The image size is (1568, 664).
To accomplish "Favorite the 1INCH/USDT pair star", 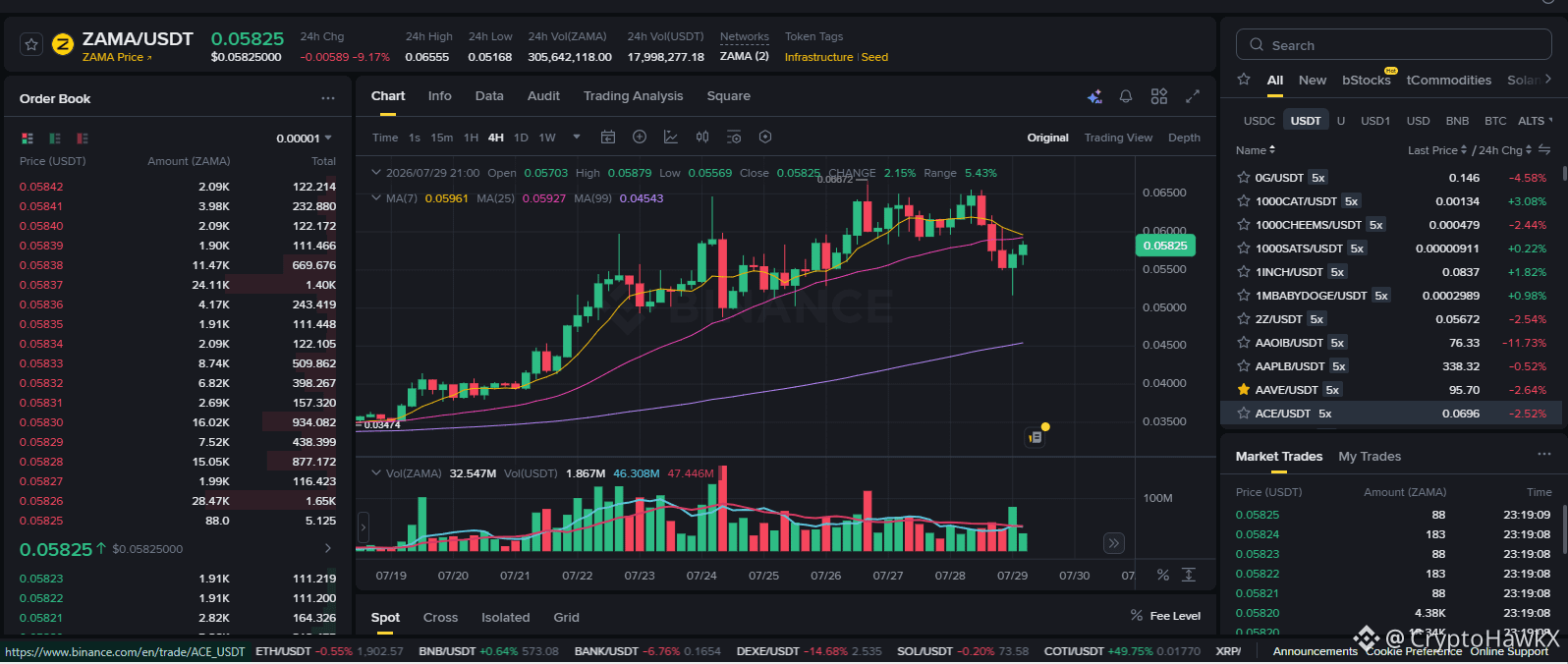I will pyautogui.click(x=1244, y=272).
